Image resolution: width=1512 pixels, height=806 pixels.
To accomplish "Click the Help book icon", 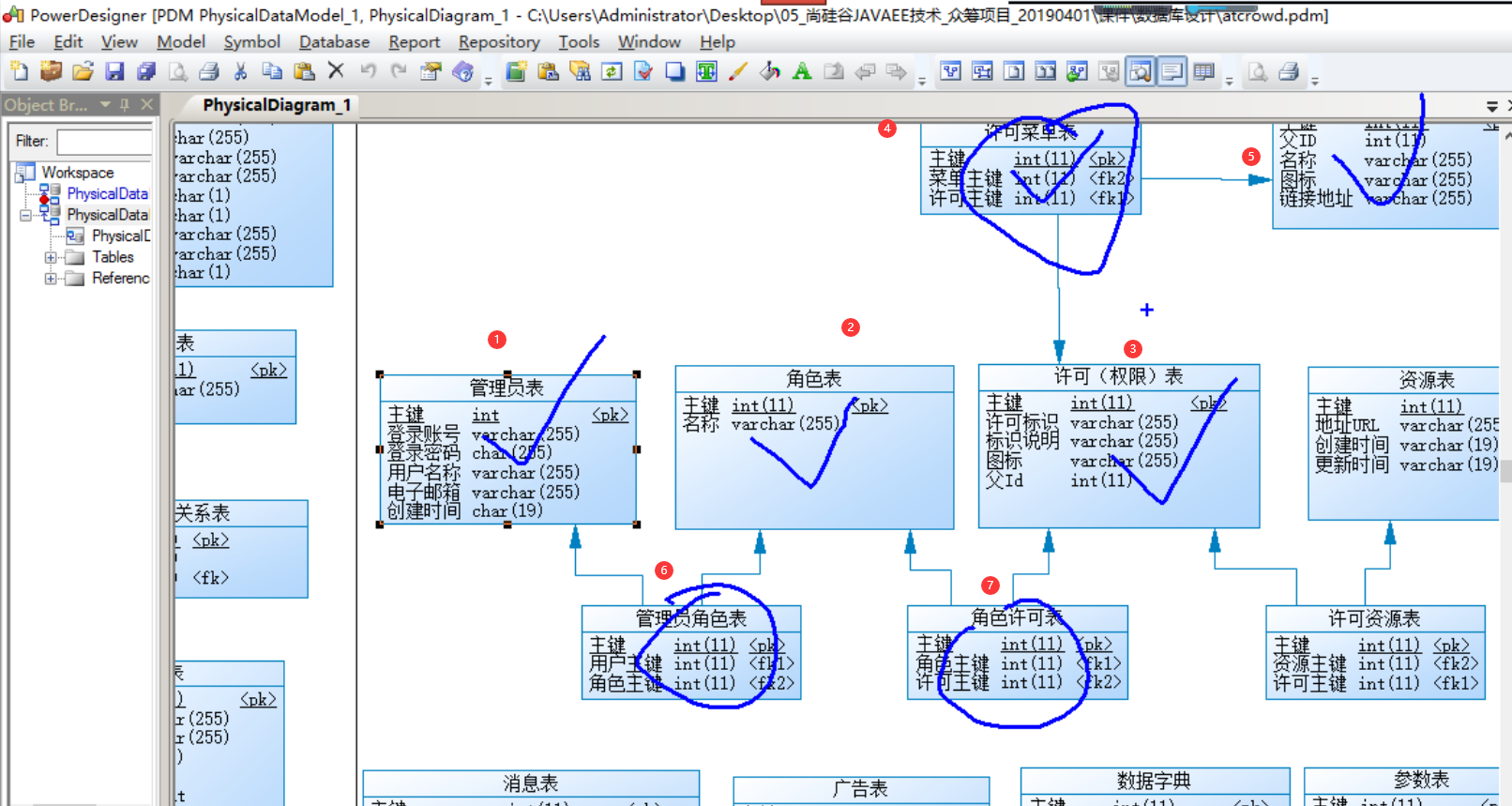I will click(462, 71).
